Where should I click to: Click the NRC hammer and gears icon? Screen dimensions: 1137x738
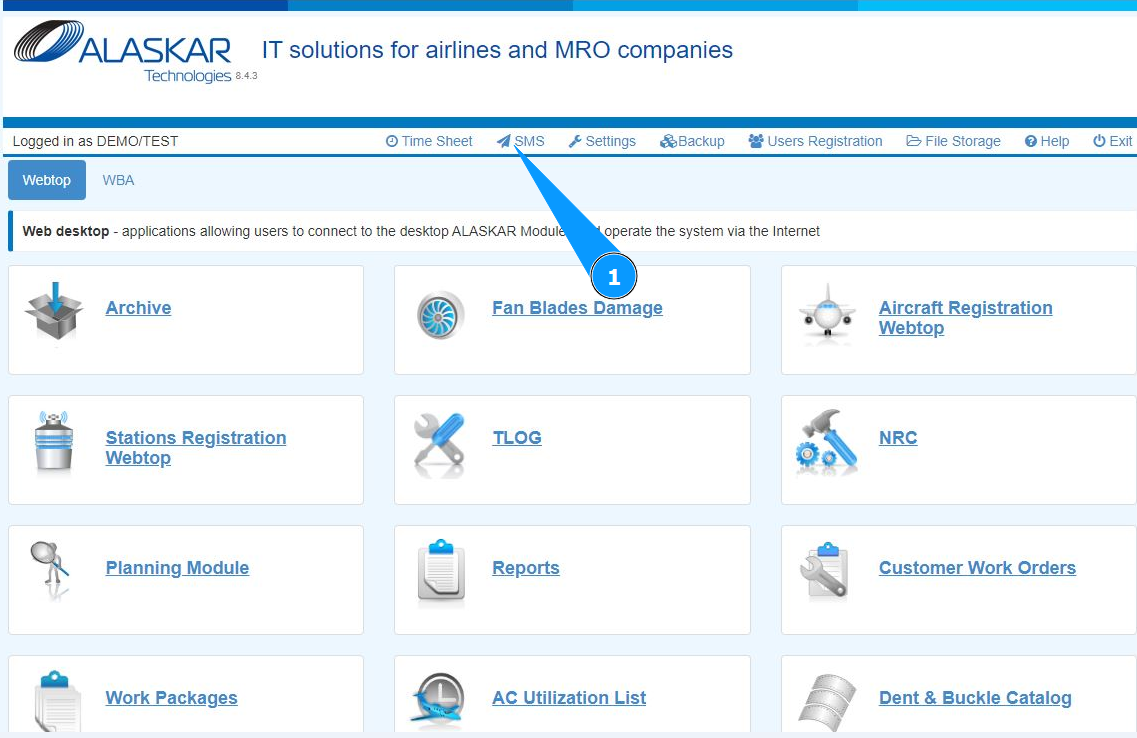coord(827,441)
